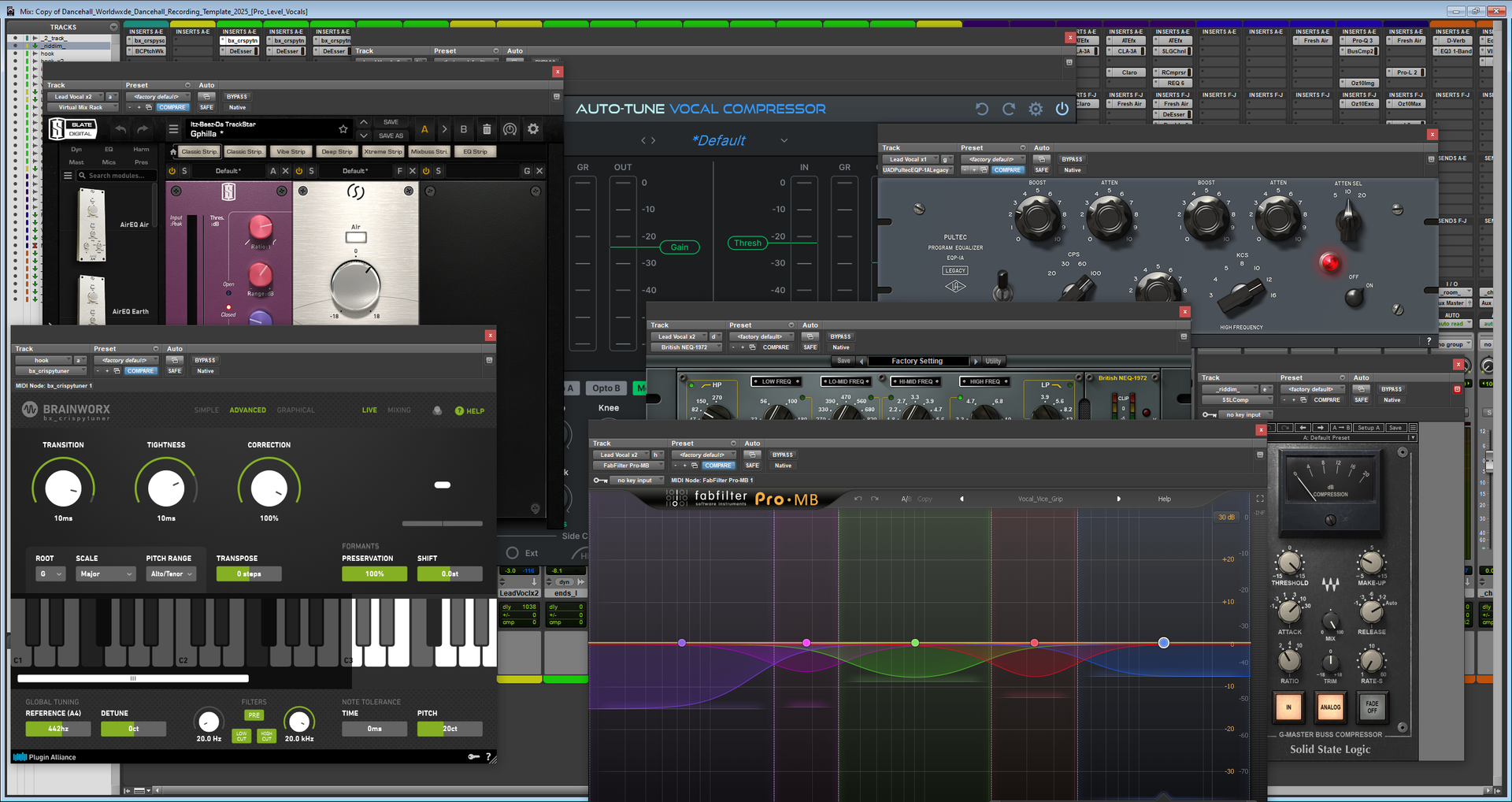Expand the FabFilter Pro-MB fullscreen icon
1512x802 pixels.
[1259, 499]
